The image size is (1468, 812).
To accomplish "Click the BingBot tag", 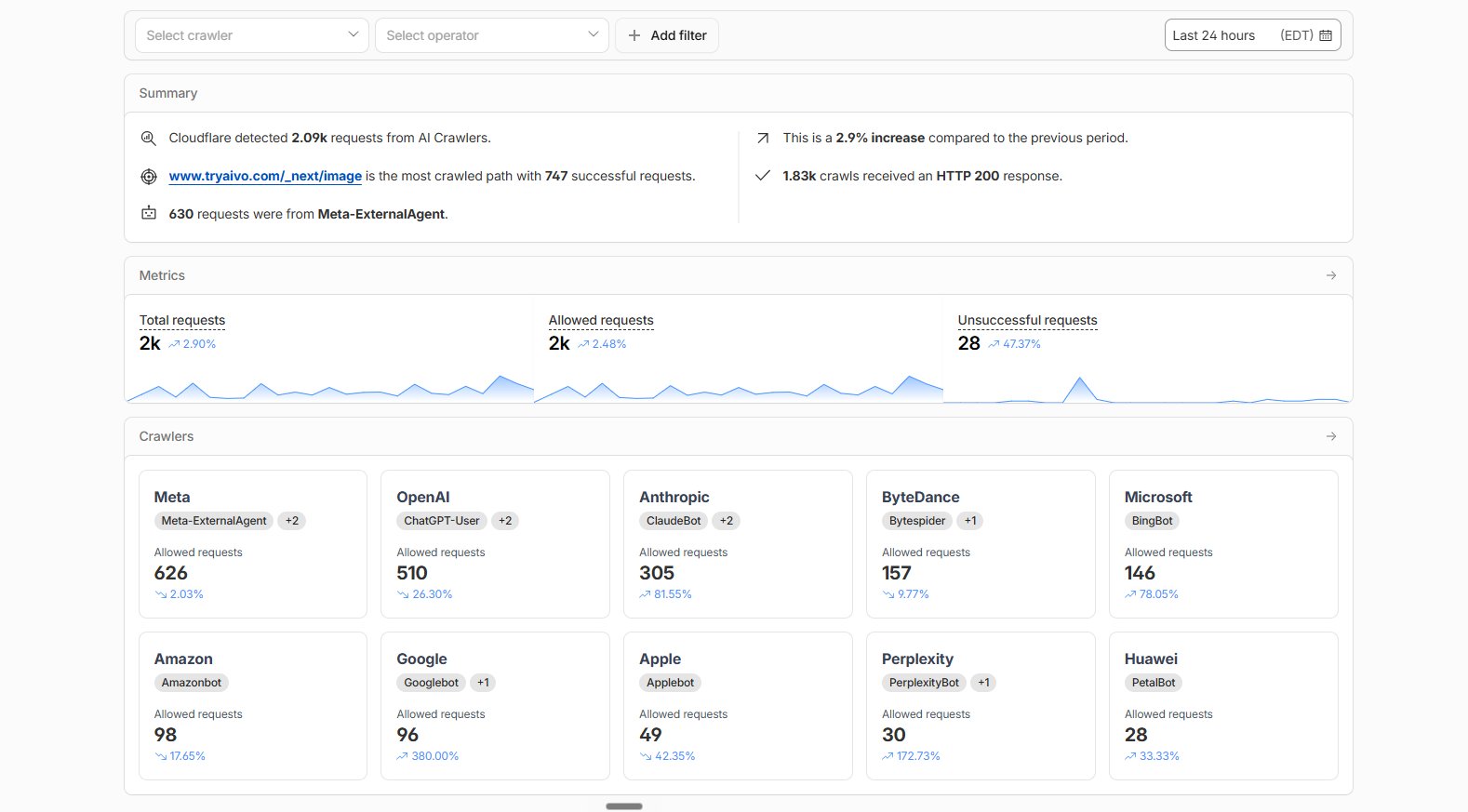I will pyautogui.click(x=1152, y=521).
